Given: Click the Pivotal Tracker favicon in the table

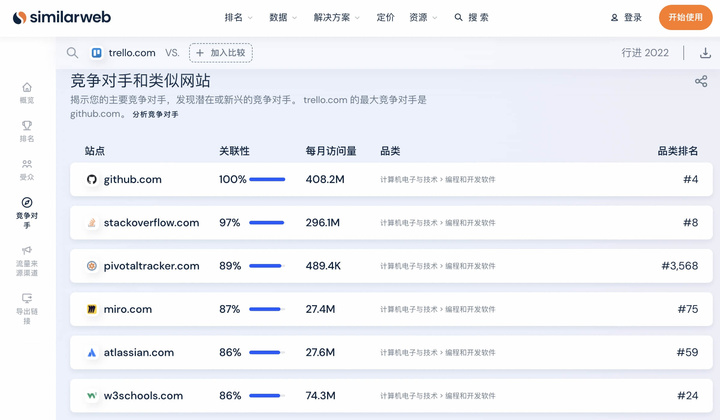Looking at the screenshot, I should coord(92,266).
